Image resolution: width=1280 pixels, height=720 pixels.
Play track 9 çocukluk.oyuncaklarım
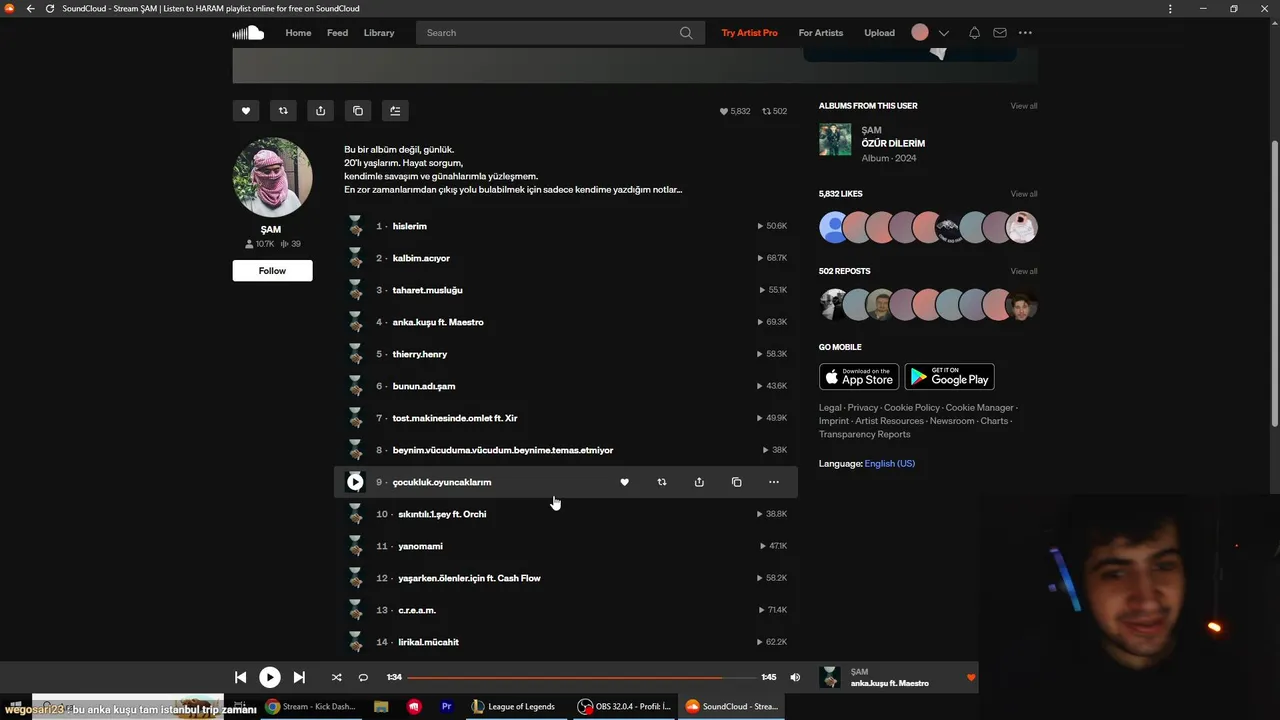[x=355, y=482]
